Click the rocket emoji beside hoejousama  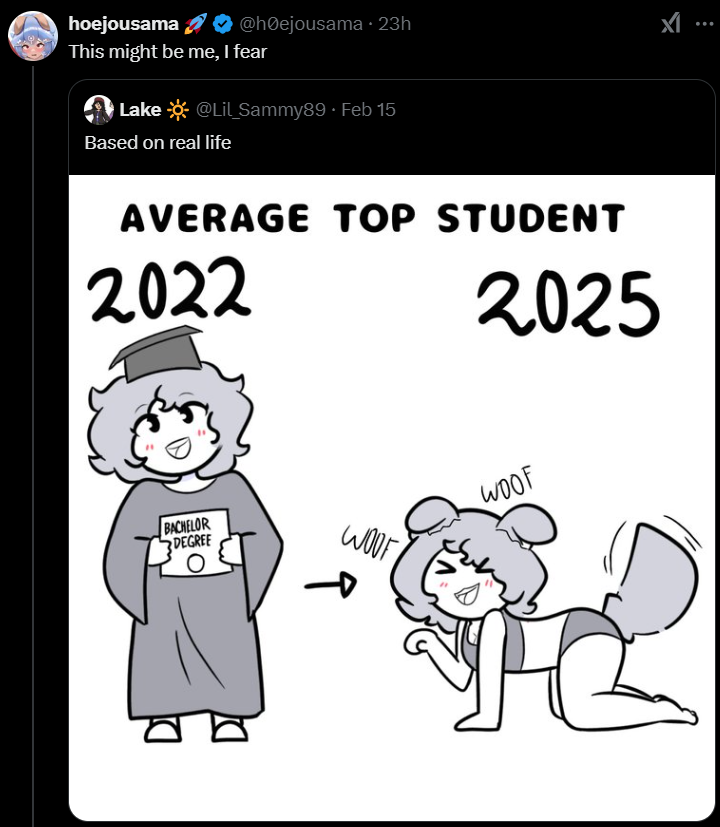click(195, 23)
